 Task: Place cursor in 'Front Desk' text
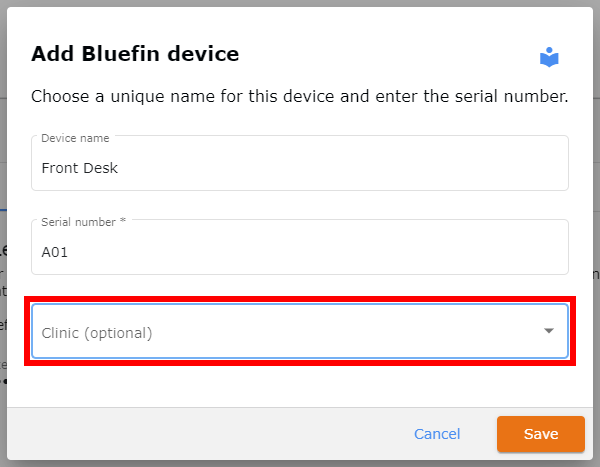pos(80,168)
